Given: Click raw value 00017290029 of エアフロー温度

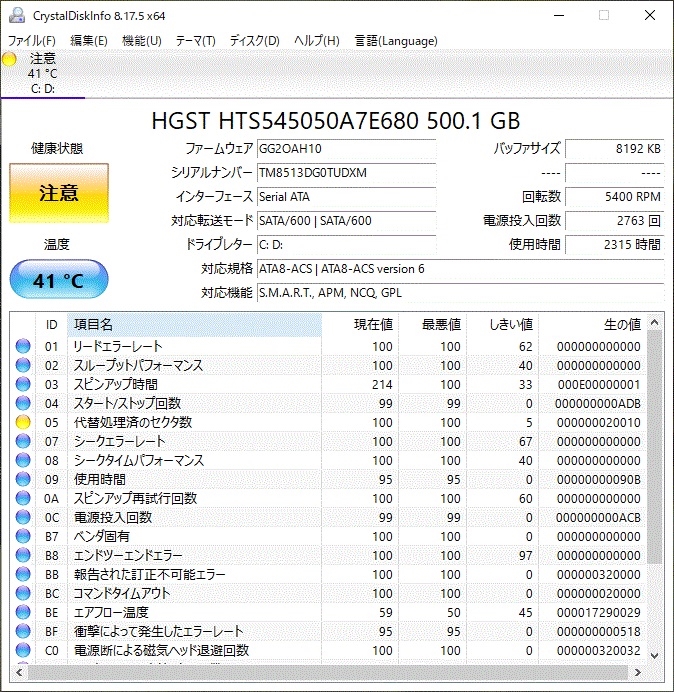Looking at the screenshot, I should coord(599,612).
